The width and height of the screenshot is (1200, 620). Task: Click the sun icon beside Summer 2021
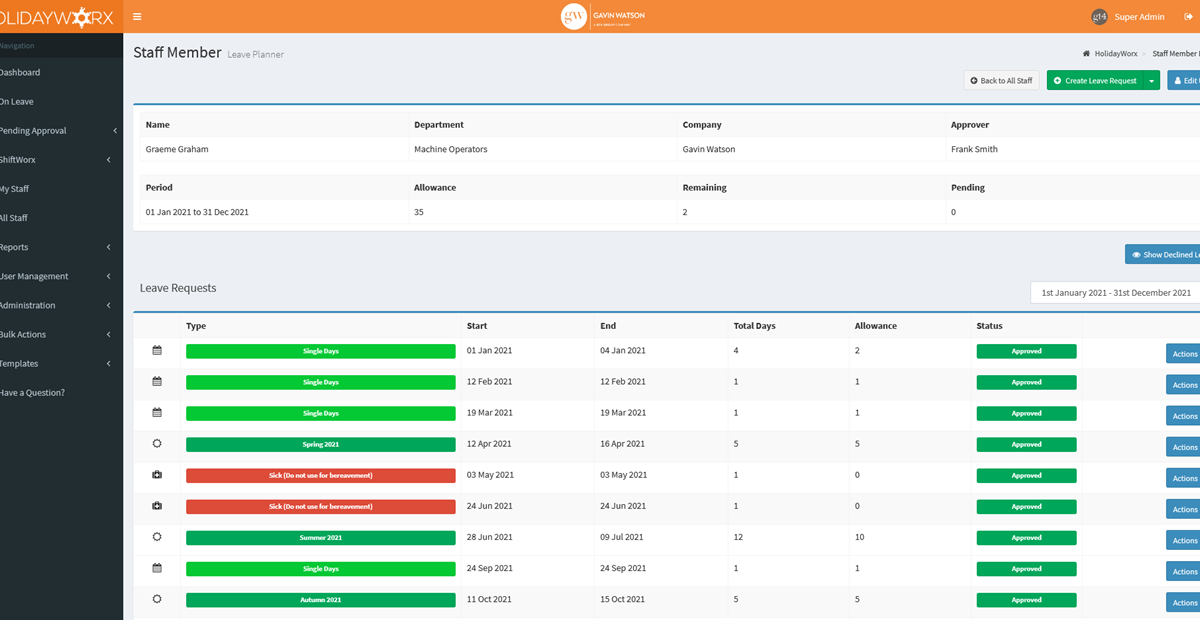point(157,537)
